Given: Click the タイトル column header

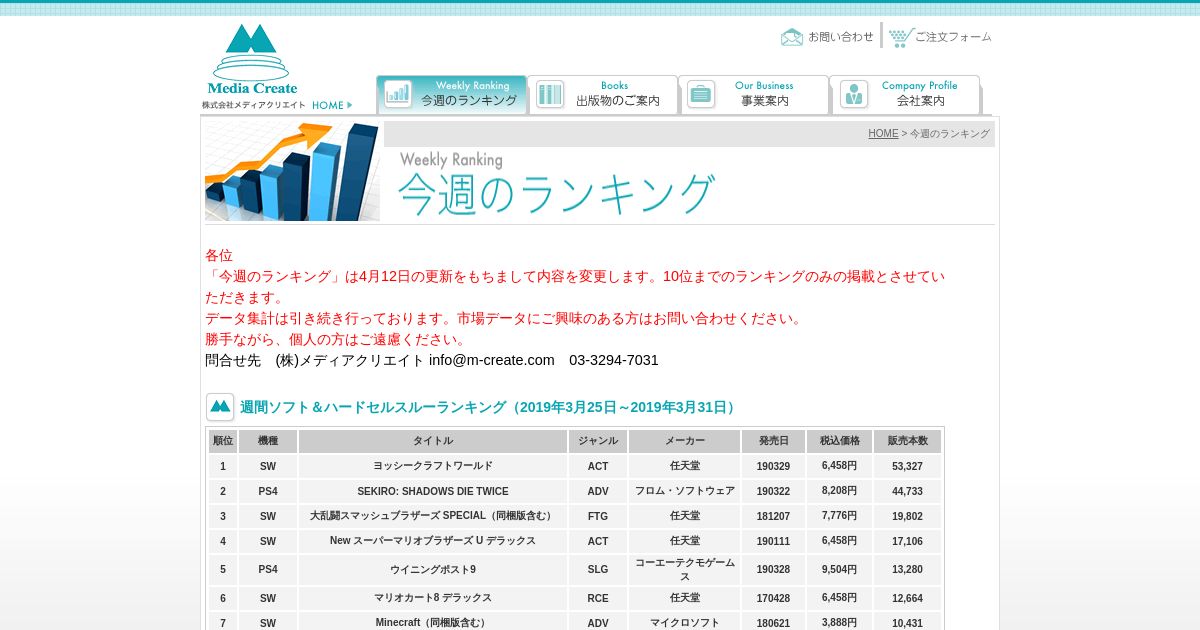Looking at the screenshot, I should pyautogui.click(x=433, y=441).
